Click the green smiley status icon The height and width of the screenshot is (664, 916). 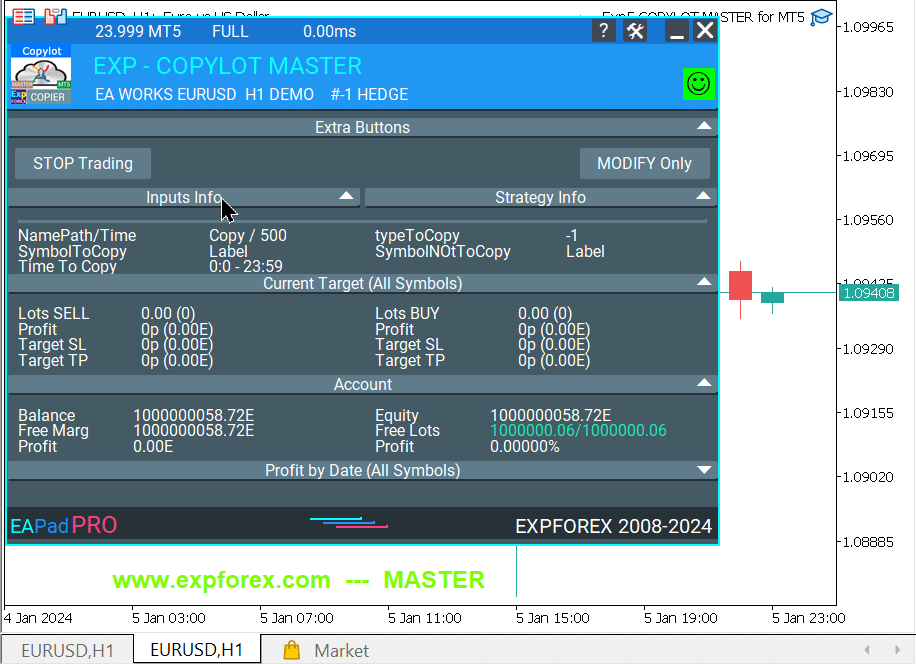coord(698,84)
